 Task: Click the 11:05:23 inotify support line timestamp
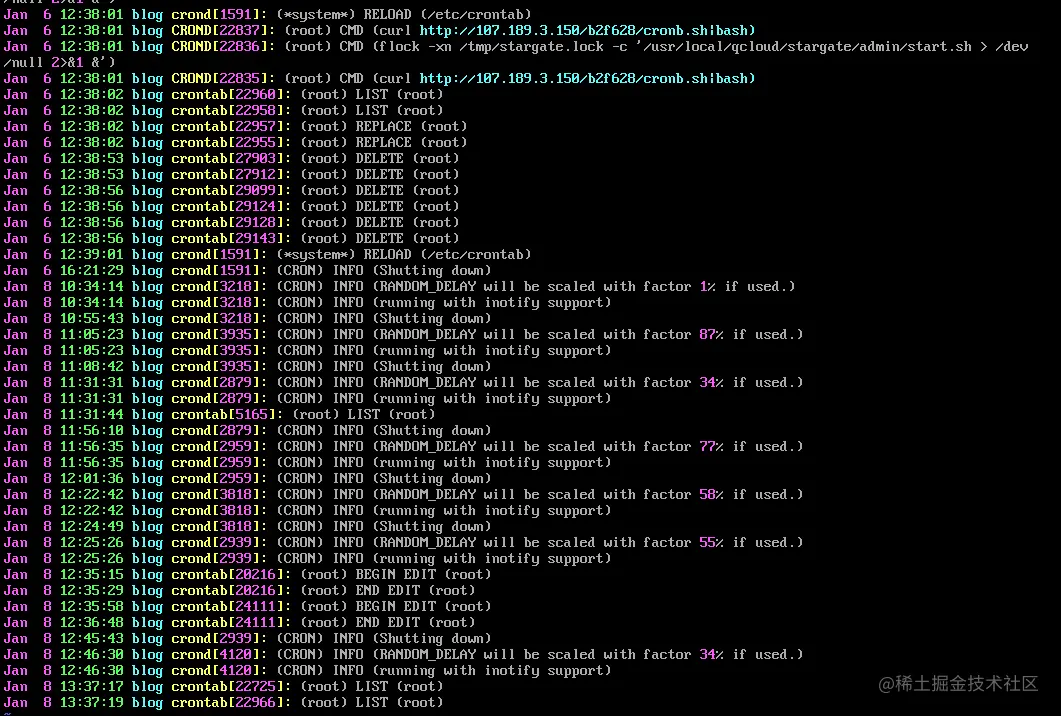(x=91, y=351)
